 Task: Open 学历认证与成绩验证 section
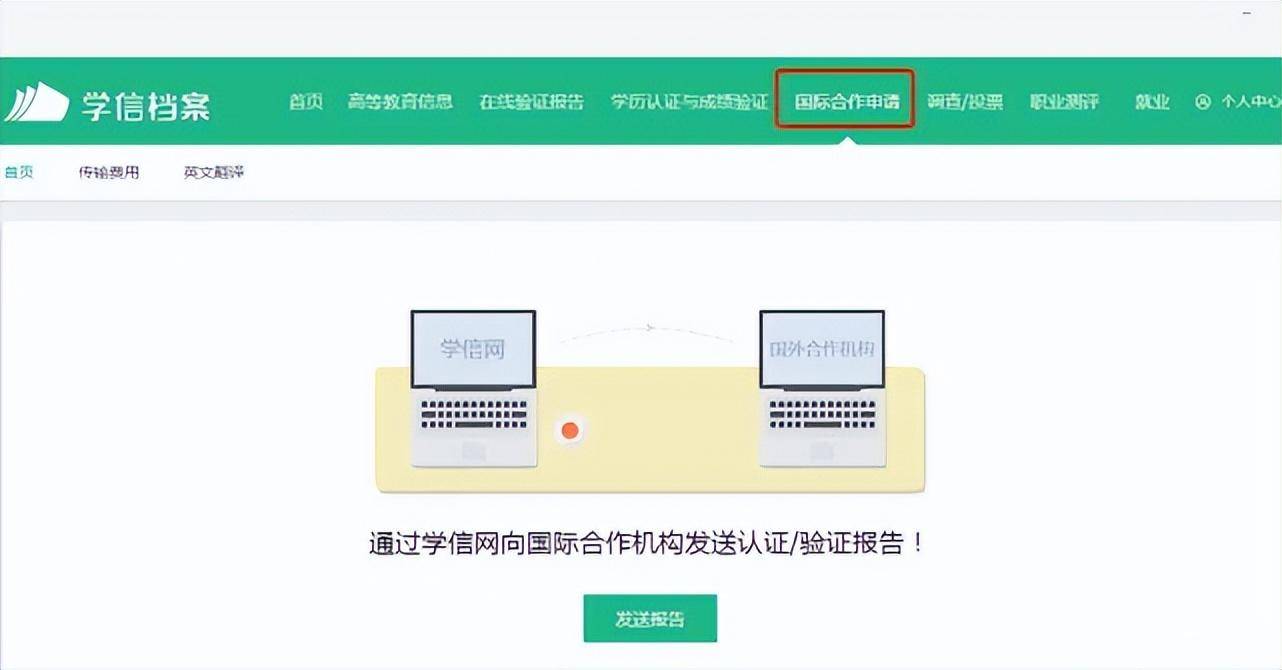click(x=690, y=102)
